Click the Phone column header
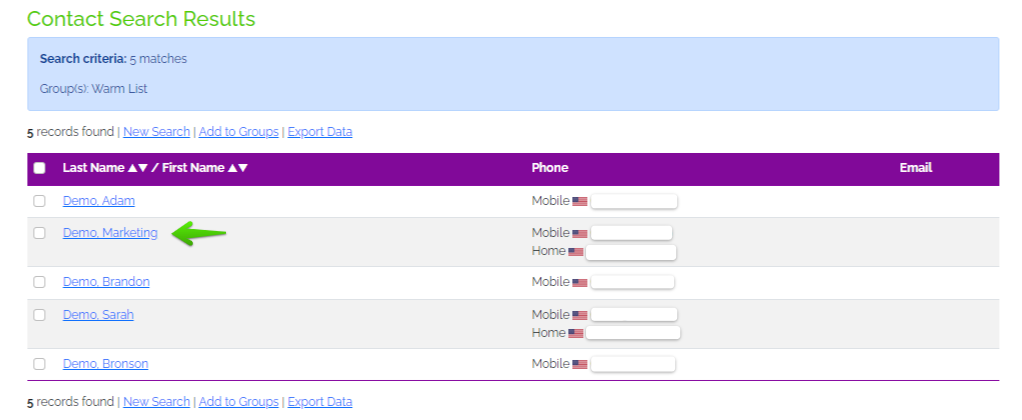The height and width of the screenshot is (420, 1022). [x=550, y=168]
